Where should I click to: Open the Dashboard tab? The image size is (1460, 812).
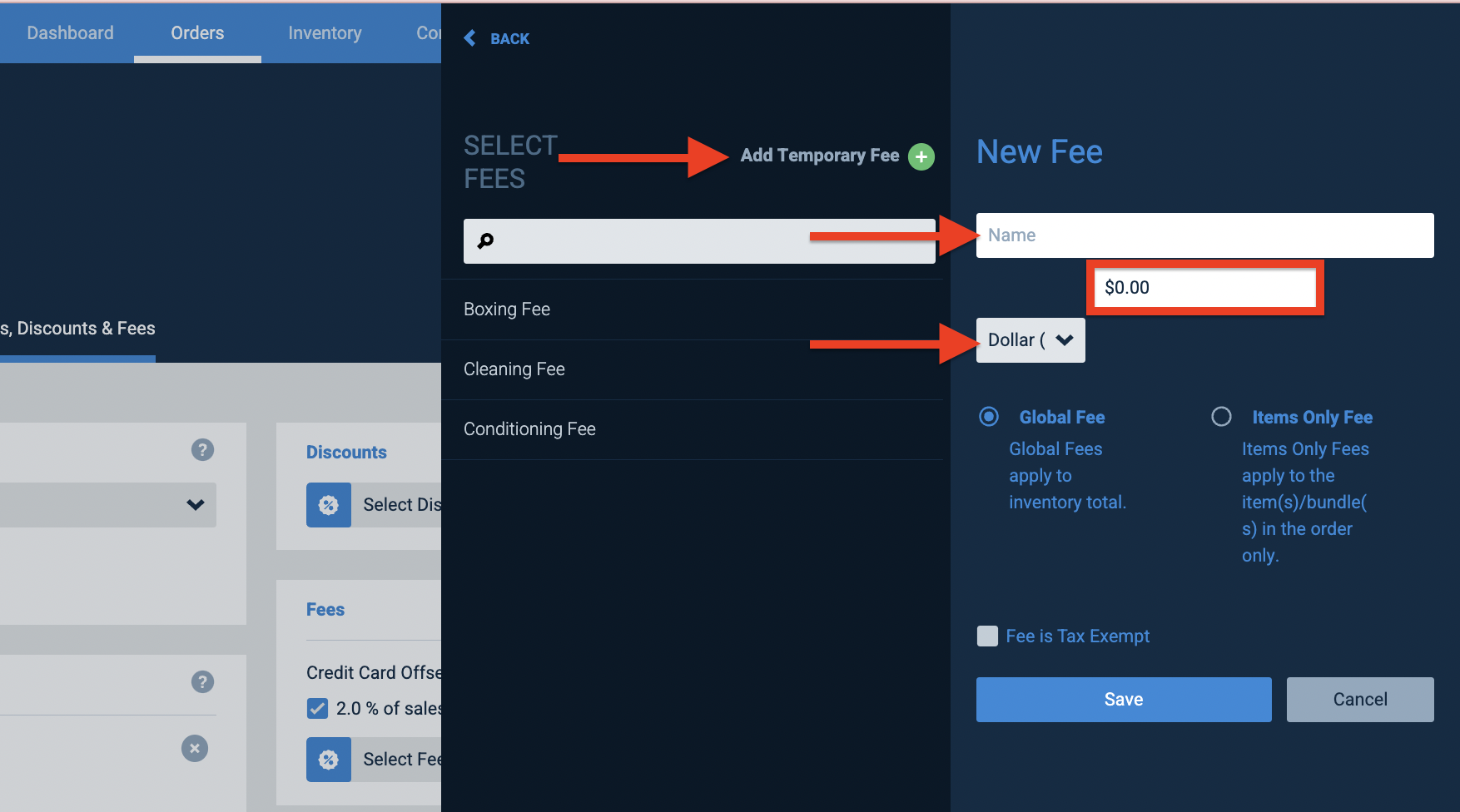point(70,32)
